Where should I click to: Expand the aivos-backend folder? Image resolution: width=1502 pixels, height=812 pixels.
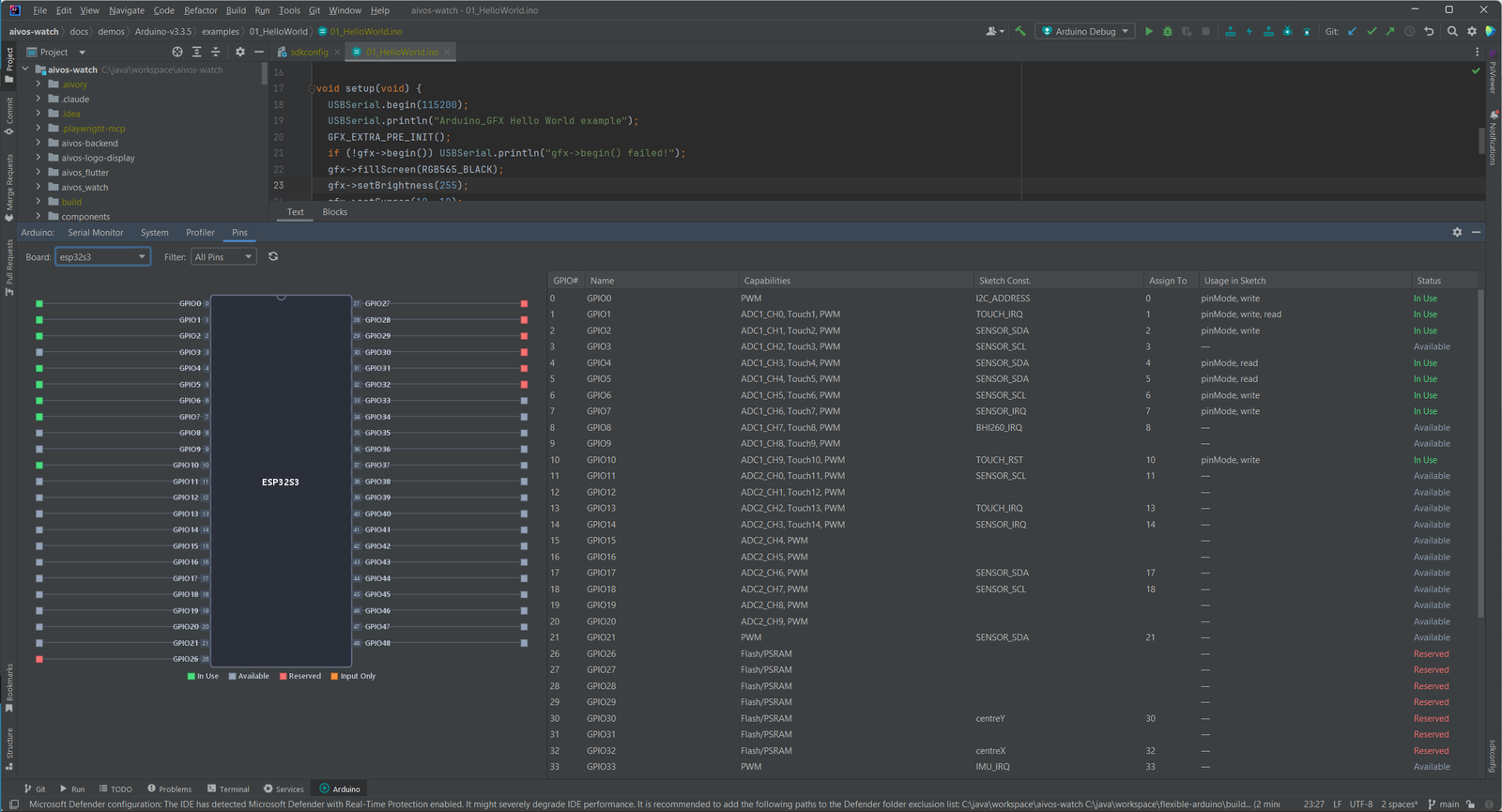38,143
